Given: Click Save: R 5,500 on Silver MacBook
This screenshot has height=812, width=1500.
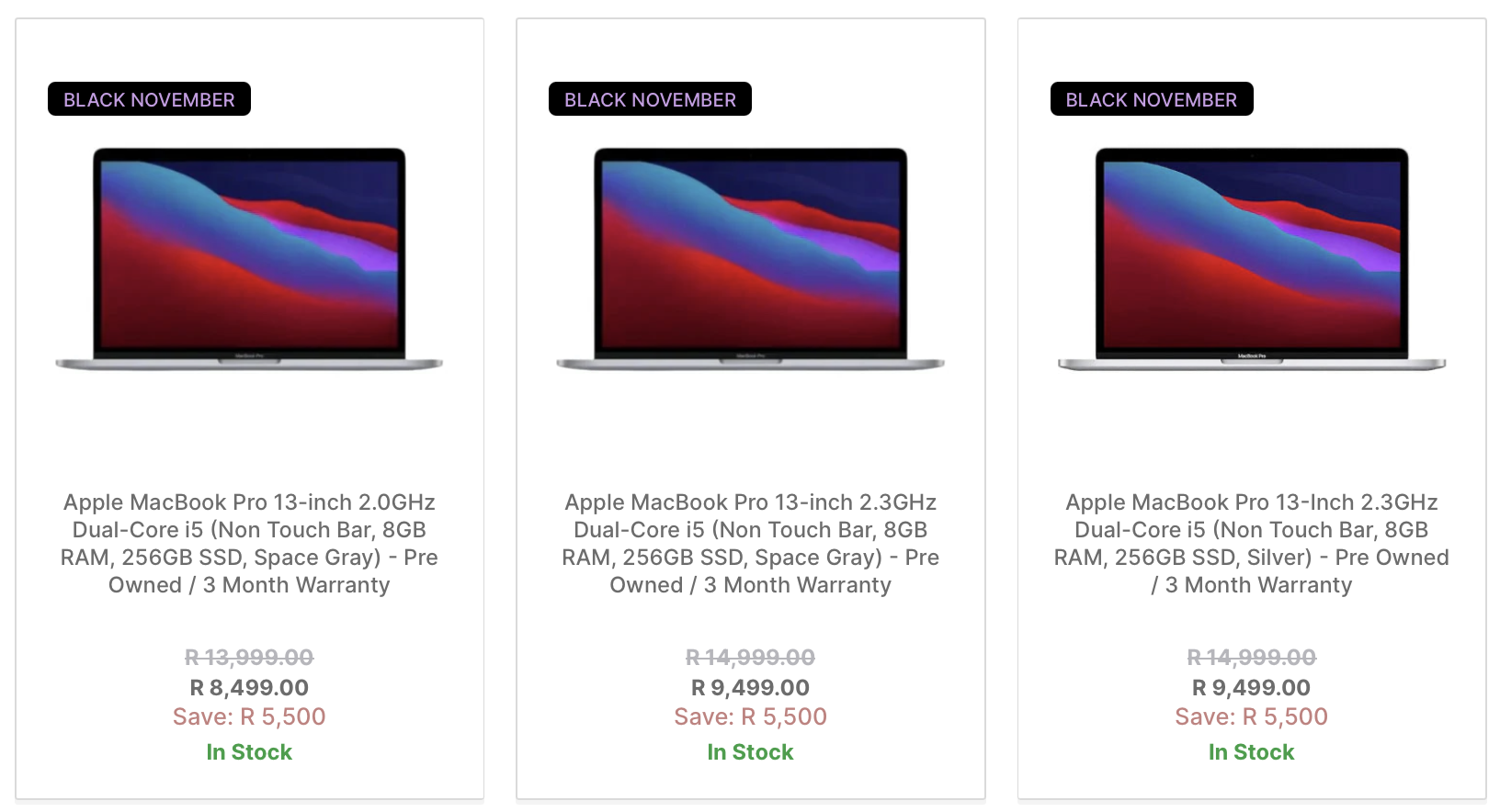Looking at the screenshot, I should 1252,716.
